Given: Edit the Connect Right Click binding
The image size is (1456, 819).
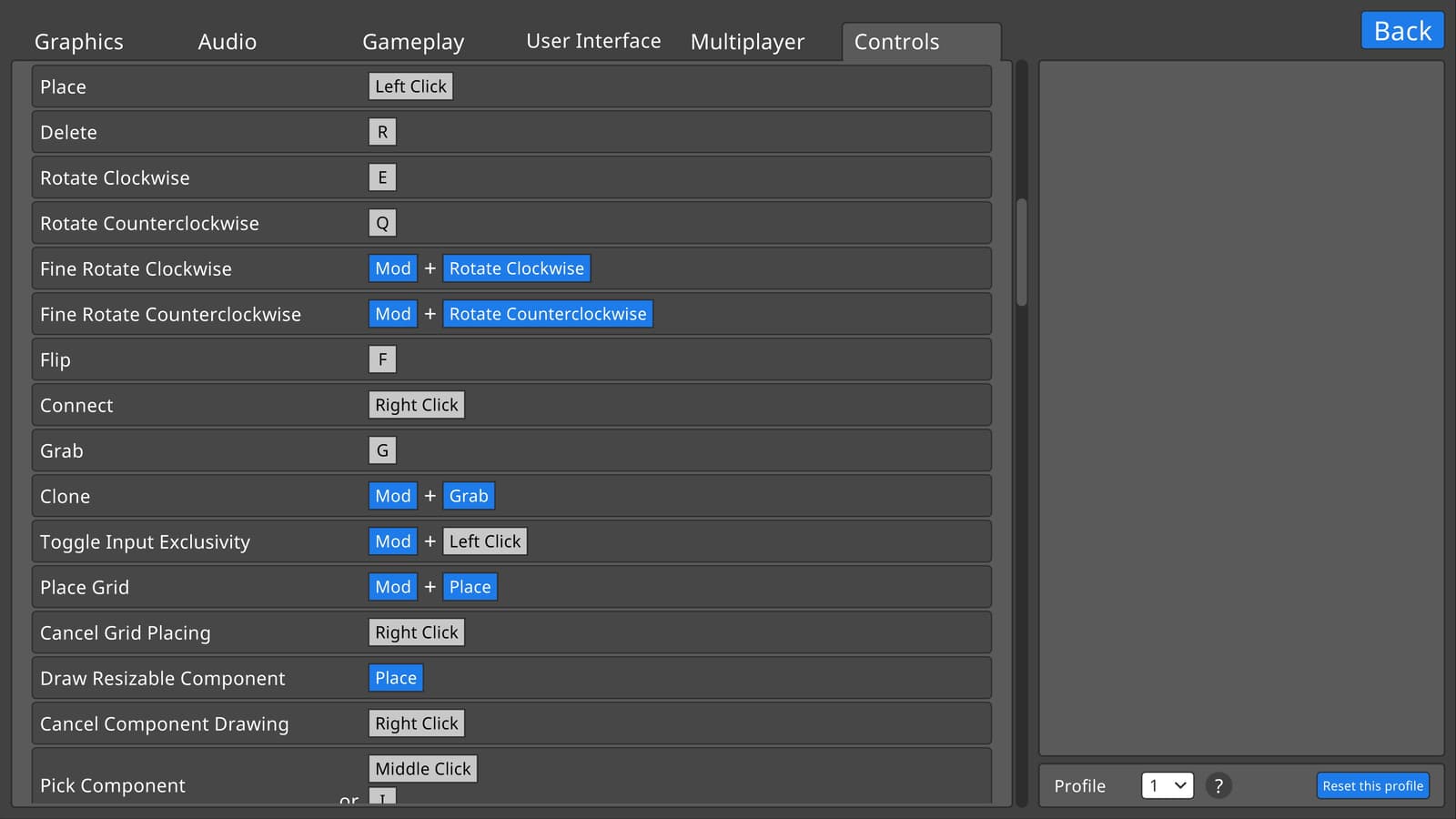Looking at the screenshot, I should click(417, 405).
